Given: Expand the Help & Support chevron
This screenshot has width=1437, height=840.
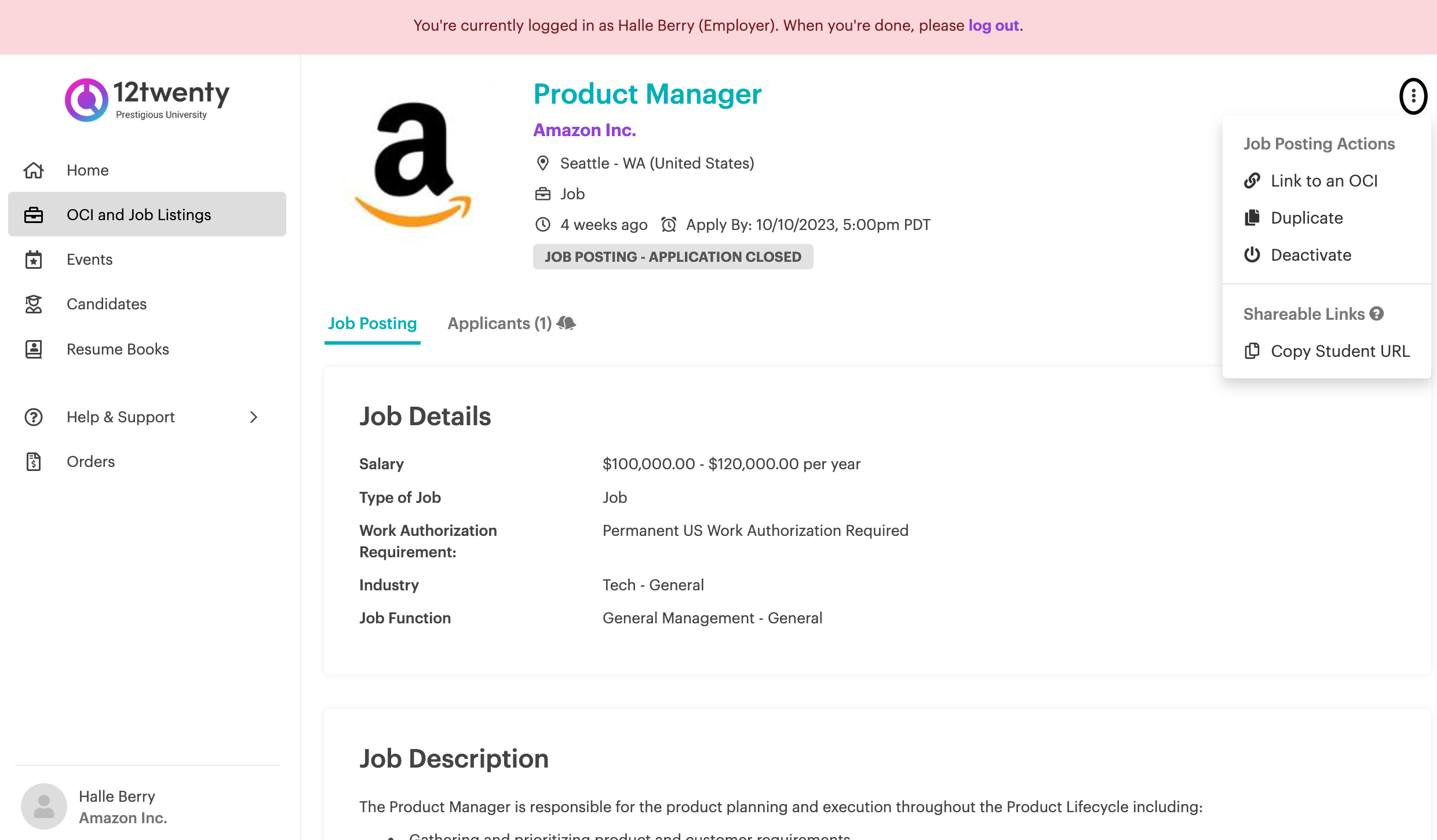Looking at the screenshot, I should (x=253, y=417).
